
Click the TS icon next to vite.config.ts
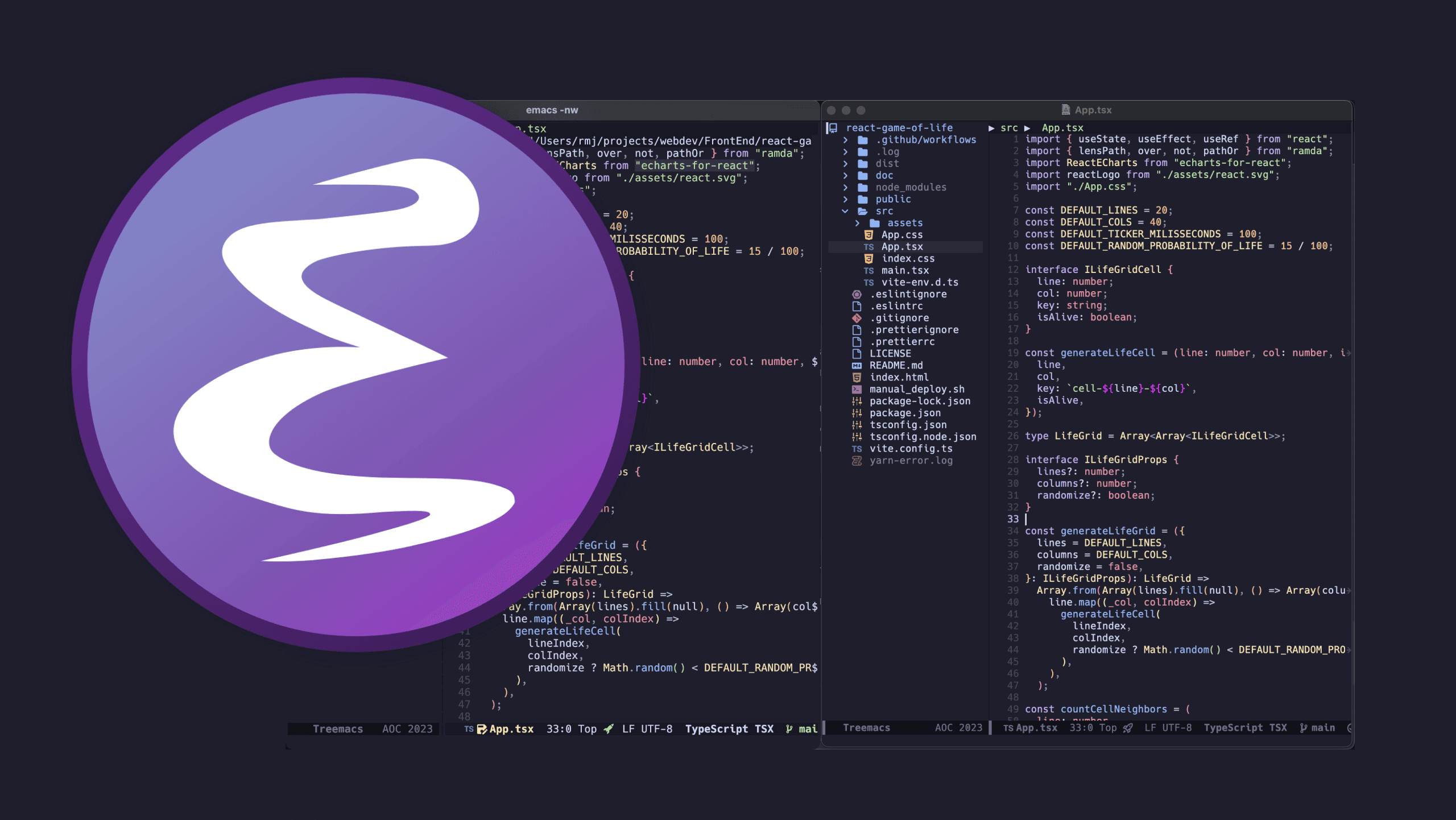[x=857, y=449]
